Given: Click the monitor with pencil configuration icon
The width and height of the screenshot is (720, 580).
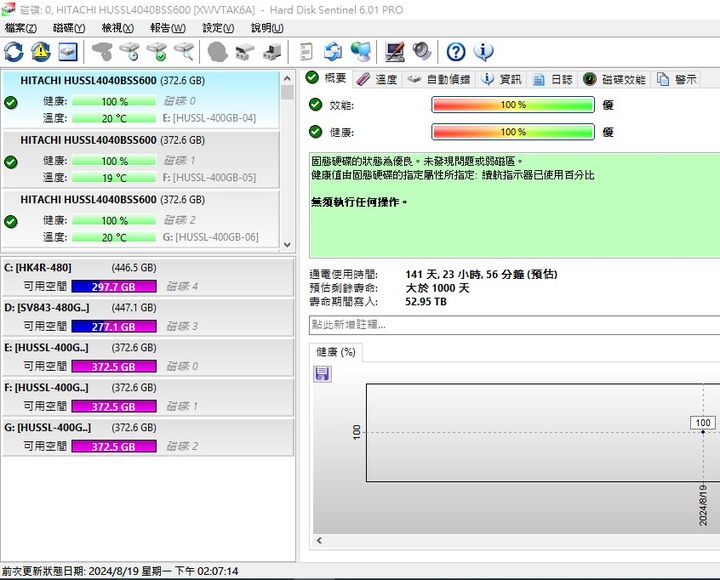Looking at the screenshot, I should point(394,51).
